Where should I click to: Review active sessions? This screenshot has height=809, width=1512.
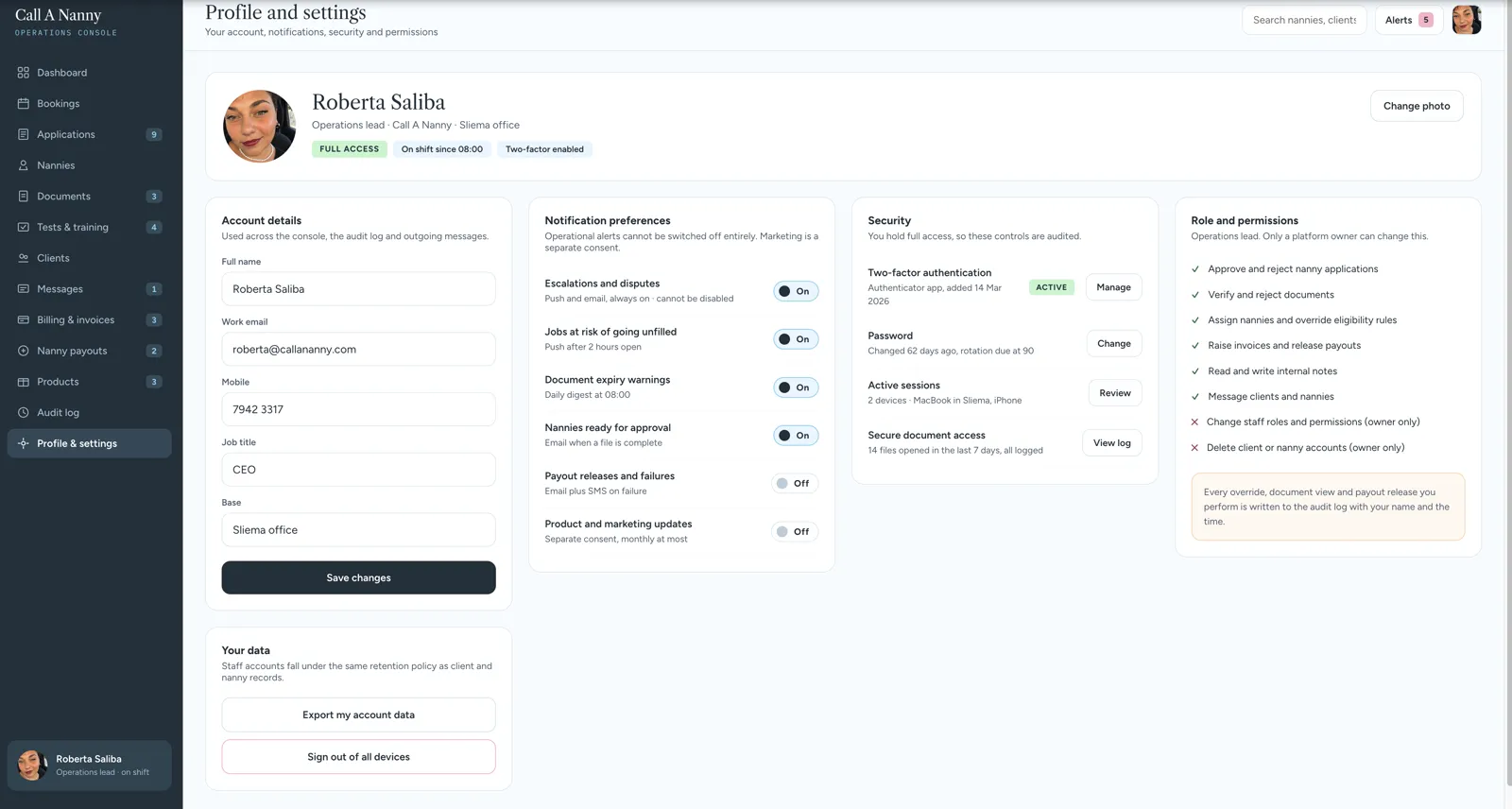pyautogui.click(x=1115, y=393)
